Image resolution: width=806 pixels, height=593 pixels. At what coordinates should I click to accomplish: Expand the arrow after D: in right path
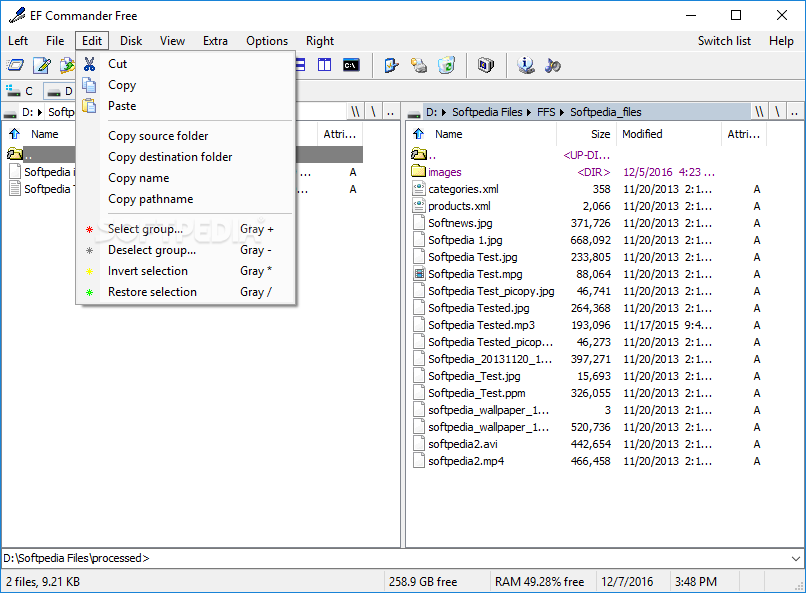[x=444, y=112]
